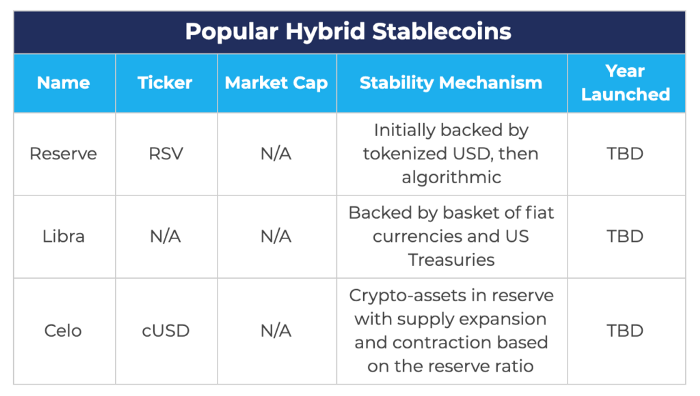Click the Popular Hybrid Stablecoins title
The width and height of the screenshot is (700, 396).
pyautogui.click(x=348, y=32)
